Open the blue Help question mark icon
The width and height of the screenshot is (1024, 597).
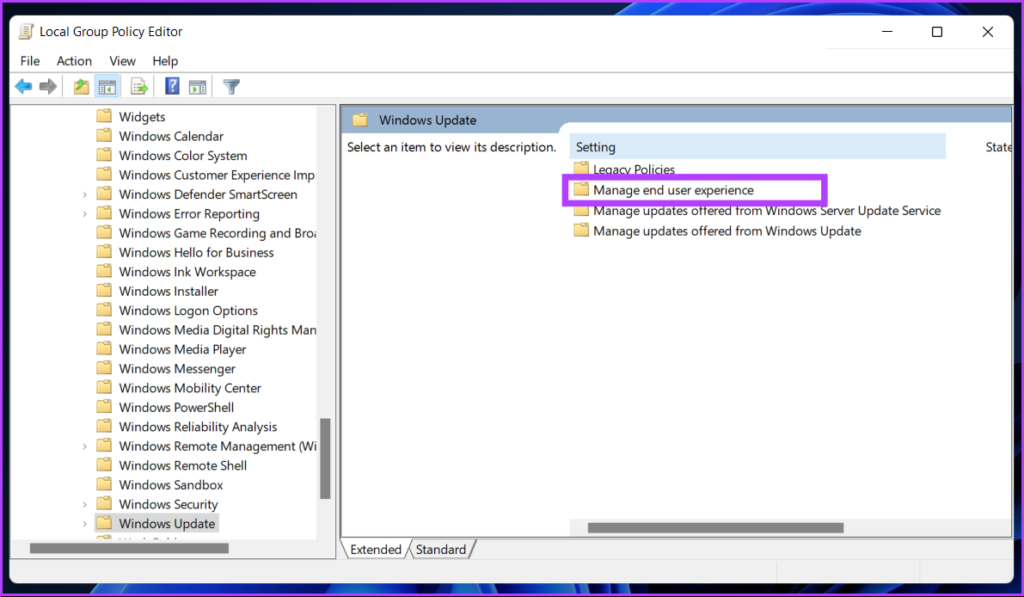point(173,87)
